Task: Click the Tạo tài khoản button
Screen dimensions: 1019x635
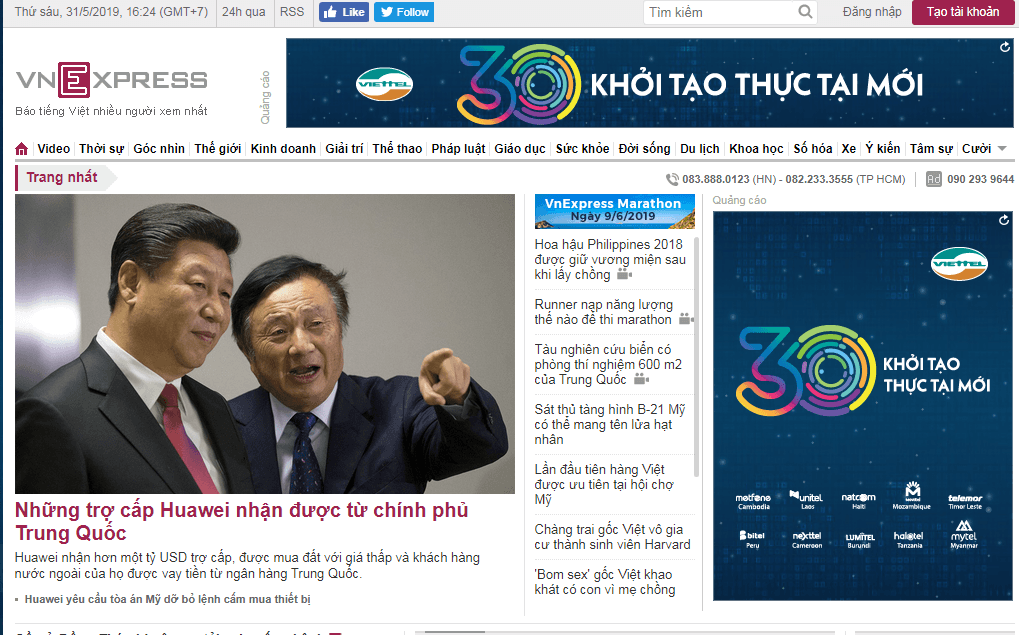Action: pyautogui.click(x=962, y=12)
